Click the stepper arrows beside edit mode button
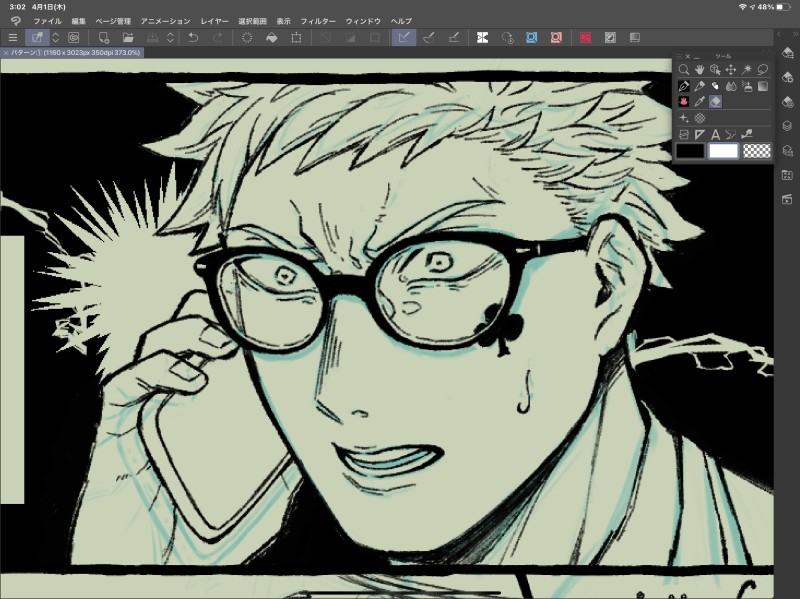This screenshot has width=800, height=599. [56, 38]
